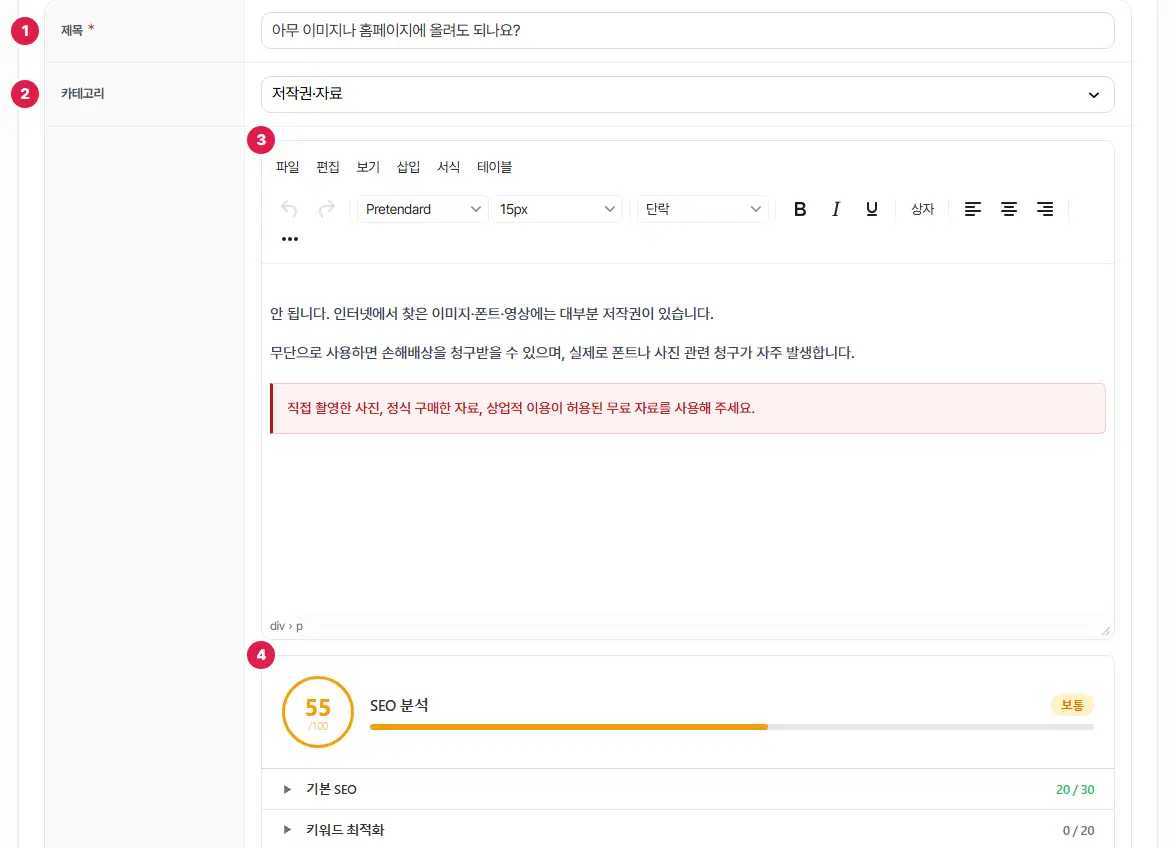
Task: Center align the text
Action: [x=1009, y=209]
